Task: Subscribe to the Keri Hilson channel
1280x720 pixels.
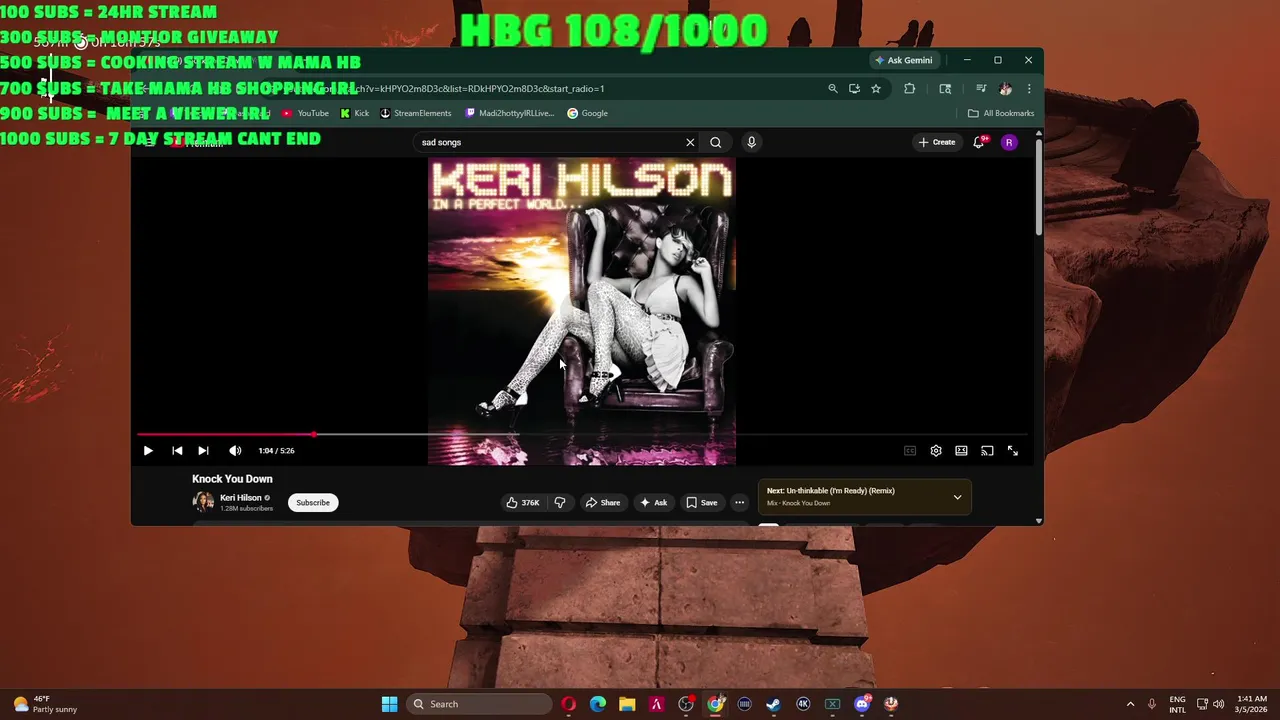Action: 313,503
